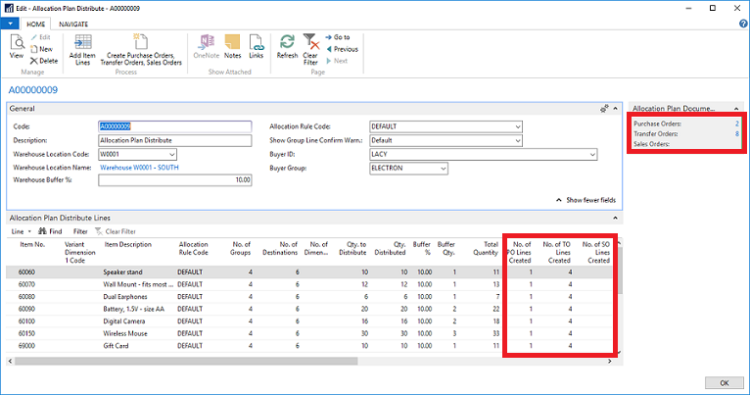The width and height of the screenshot is (750, 395).
Task: Open Buyer Group dropdown
Action: click(x=443, y=168)
